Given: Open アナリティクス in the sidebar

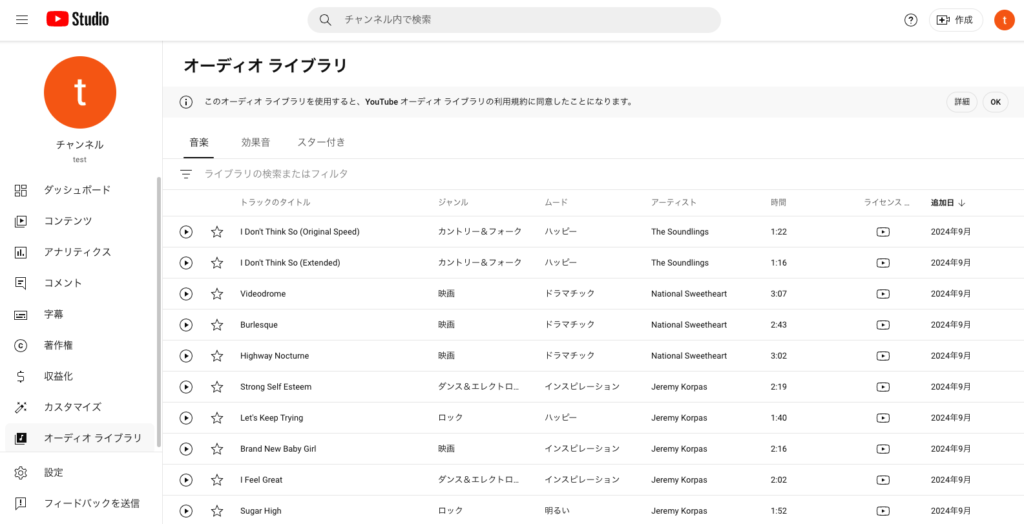Looking at the screenshot, I should pos(78,252).
